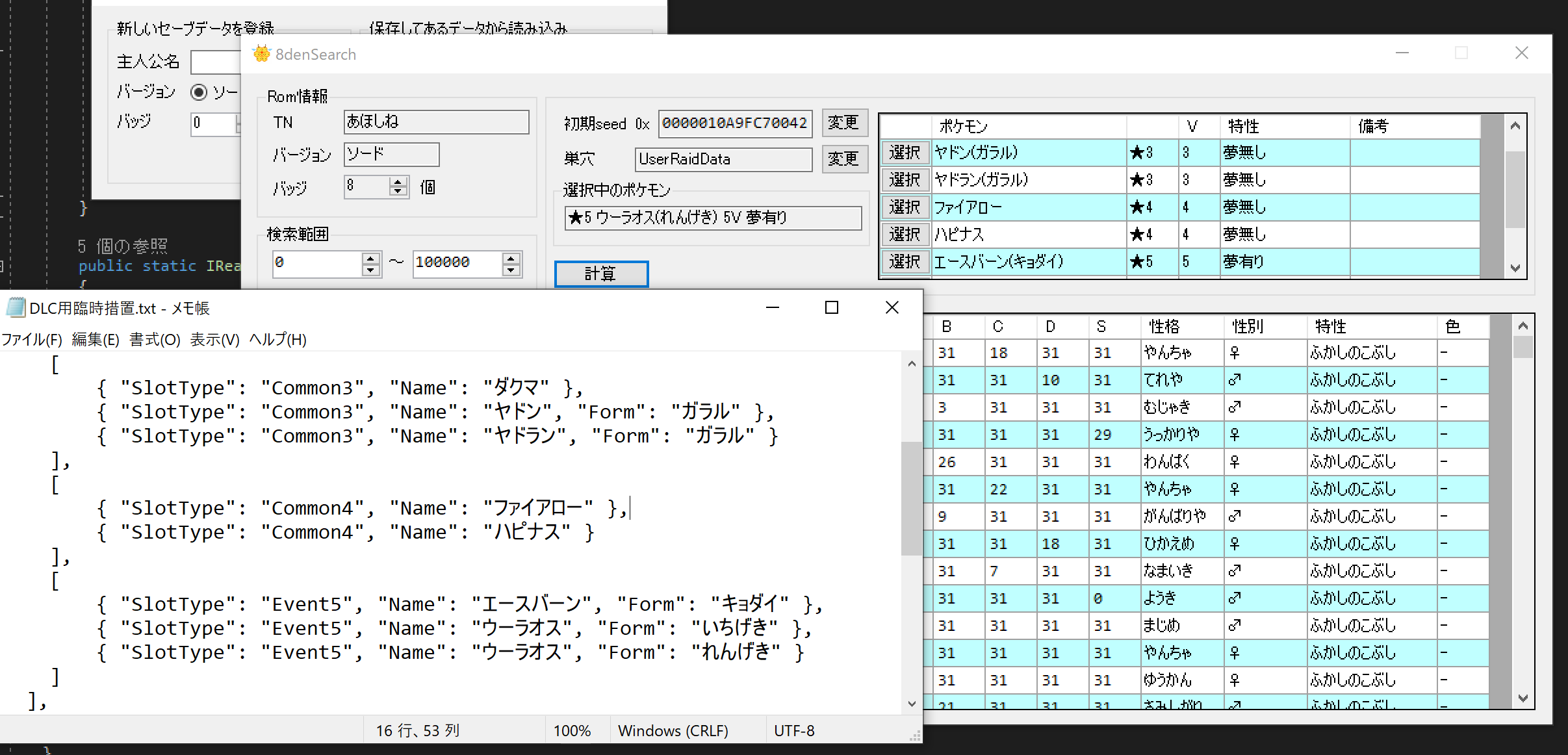Image resolution: width=1568 pixels, height=755 pixels.
Task: Click the Pokémon list vertical scrollbar thumb
Action: click(1515, 190)
